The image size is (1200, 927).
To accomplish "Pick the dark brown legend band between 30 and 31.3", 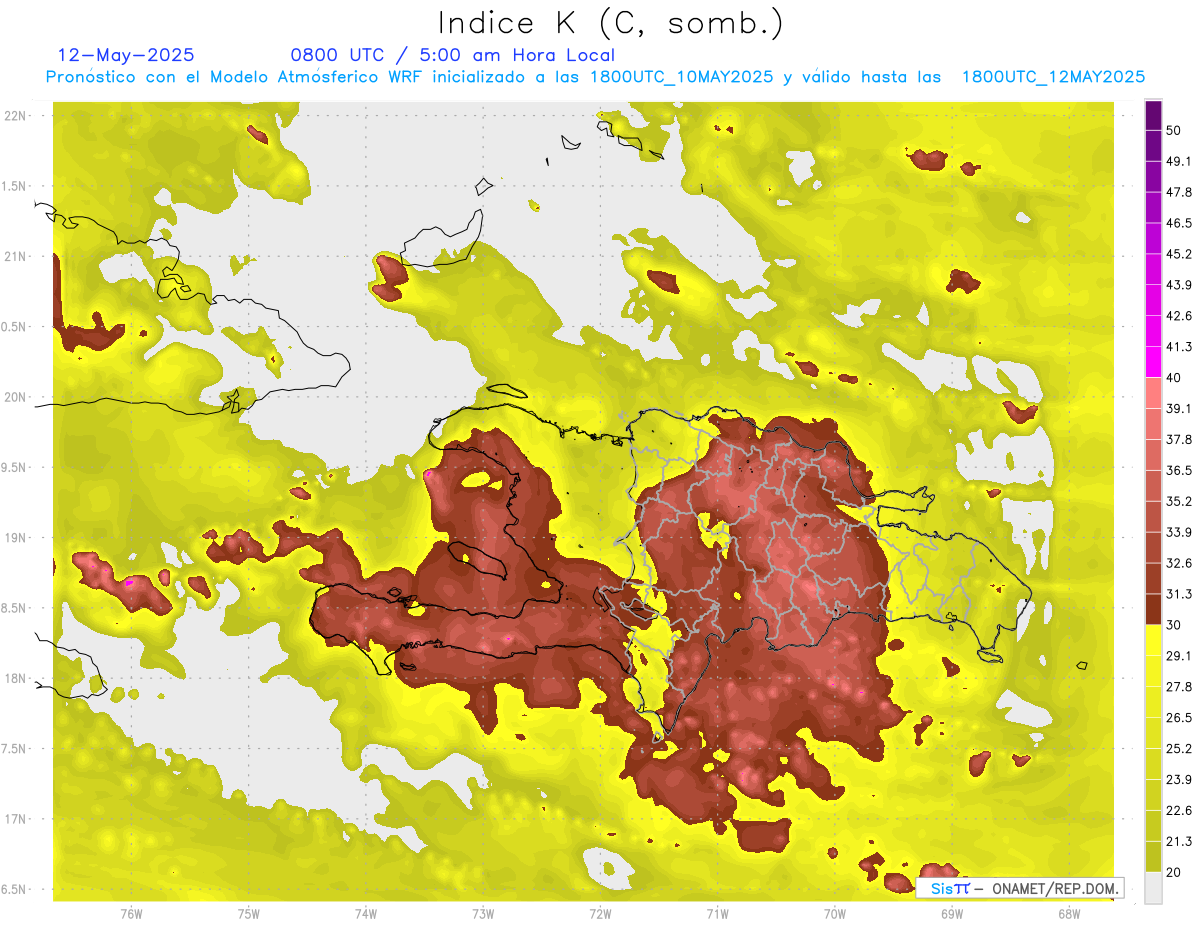I will click(x=1153, y=609).
